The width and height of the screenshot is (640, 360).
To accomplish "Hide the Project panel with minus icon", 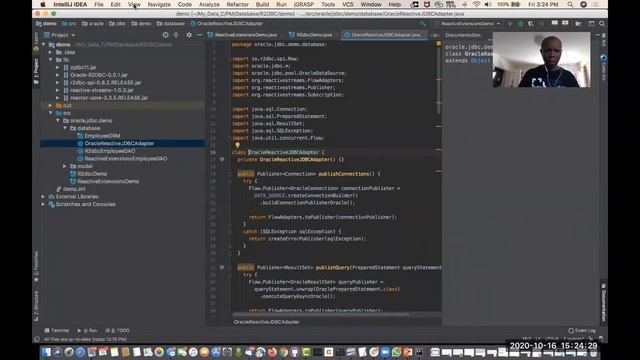I will [x=199, y=35].
